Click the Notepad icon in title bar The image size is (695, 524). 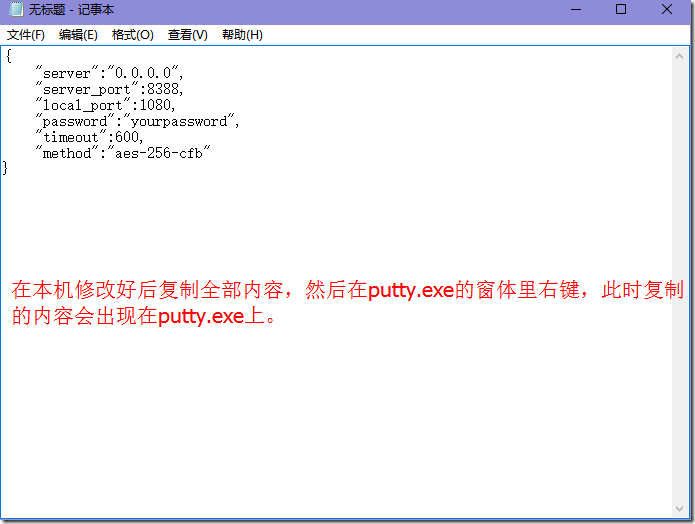pos(16,9)
